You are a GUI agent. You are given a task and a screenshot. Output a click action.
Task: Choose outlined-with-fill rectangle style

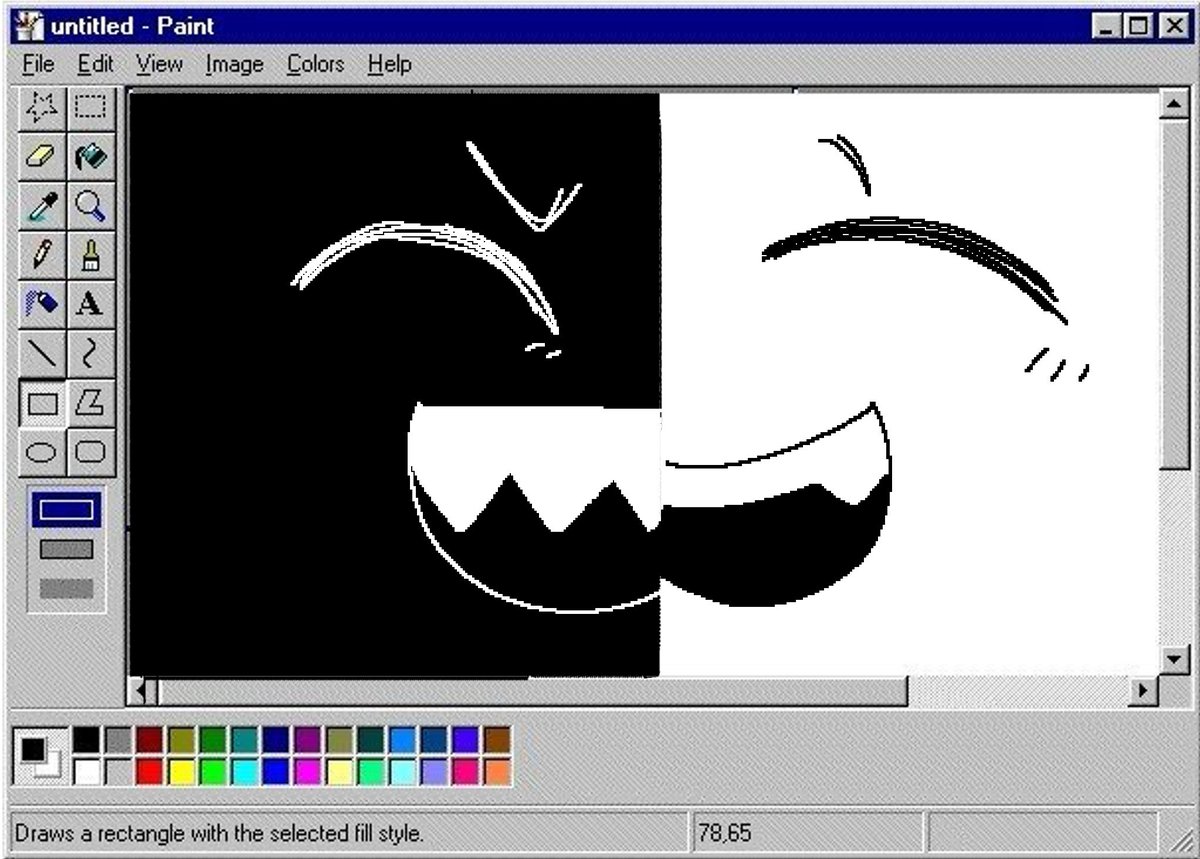[x=66, y=549]
